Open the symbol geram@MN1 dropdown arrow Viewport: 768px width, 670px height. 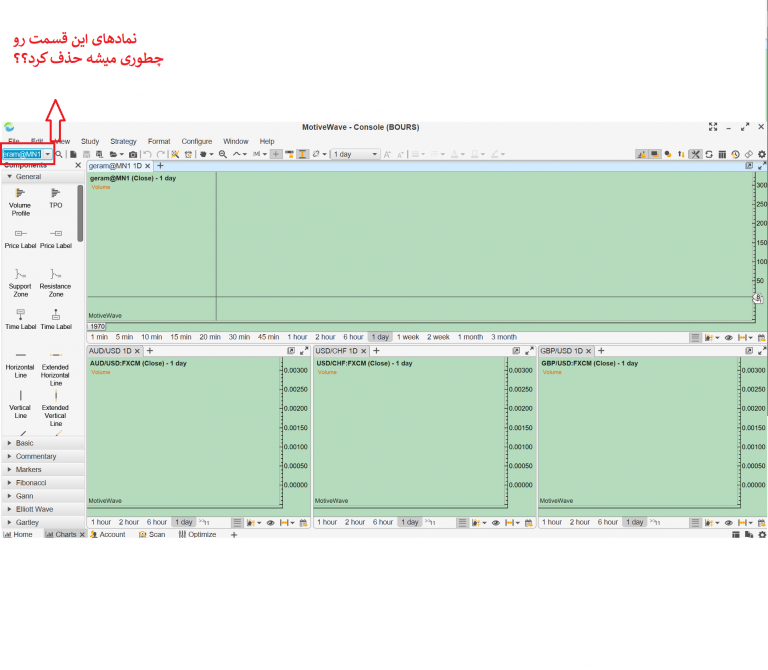click(x=48, y=154)
